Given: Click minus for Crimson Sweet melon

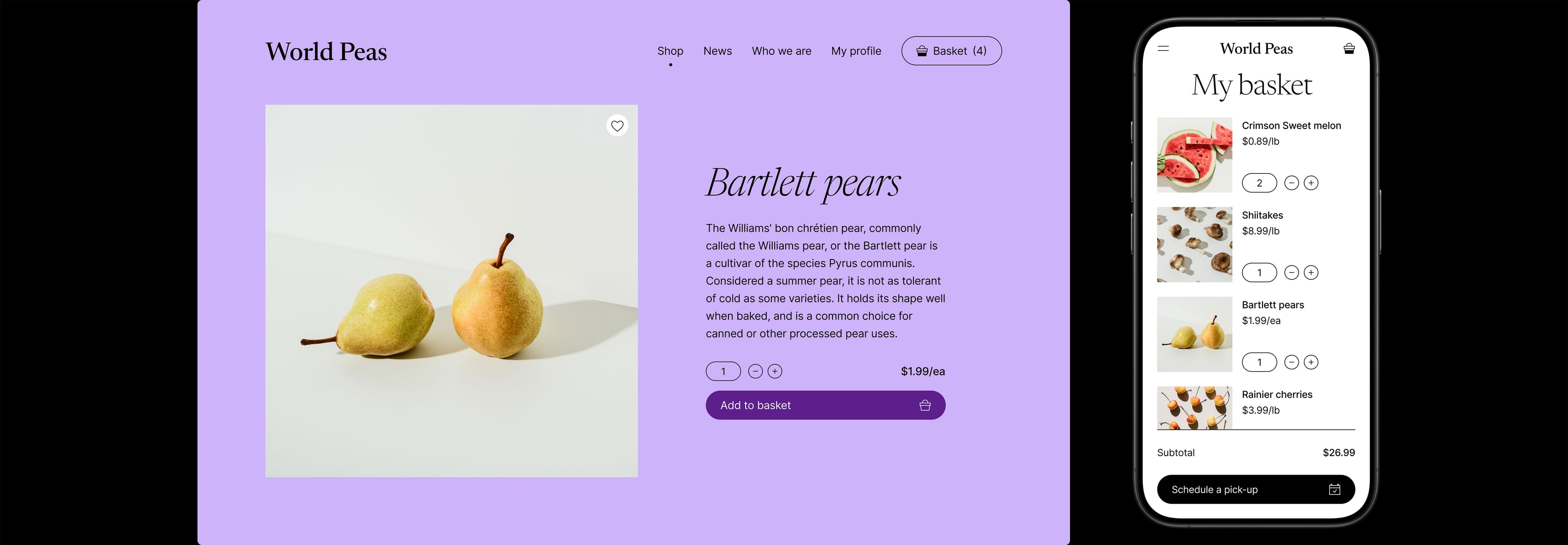Looking at the screenshot, I should pos(1292,183).
